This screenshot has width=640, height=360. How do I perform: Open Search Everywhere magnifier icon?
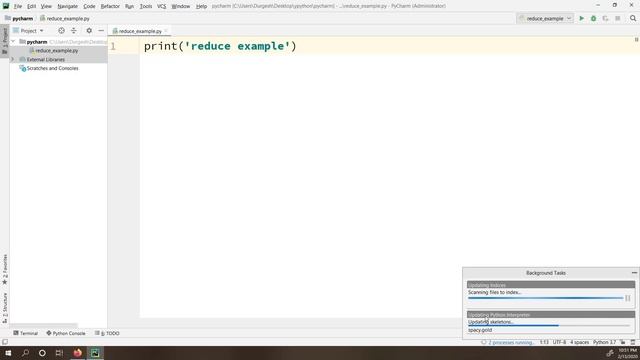click(633, 18)
